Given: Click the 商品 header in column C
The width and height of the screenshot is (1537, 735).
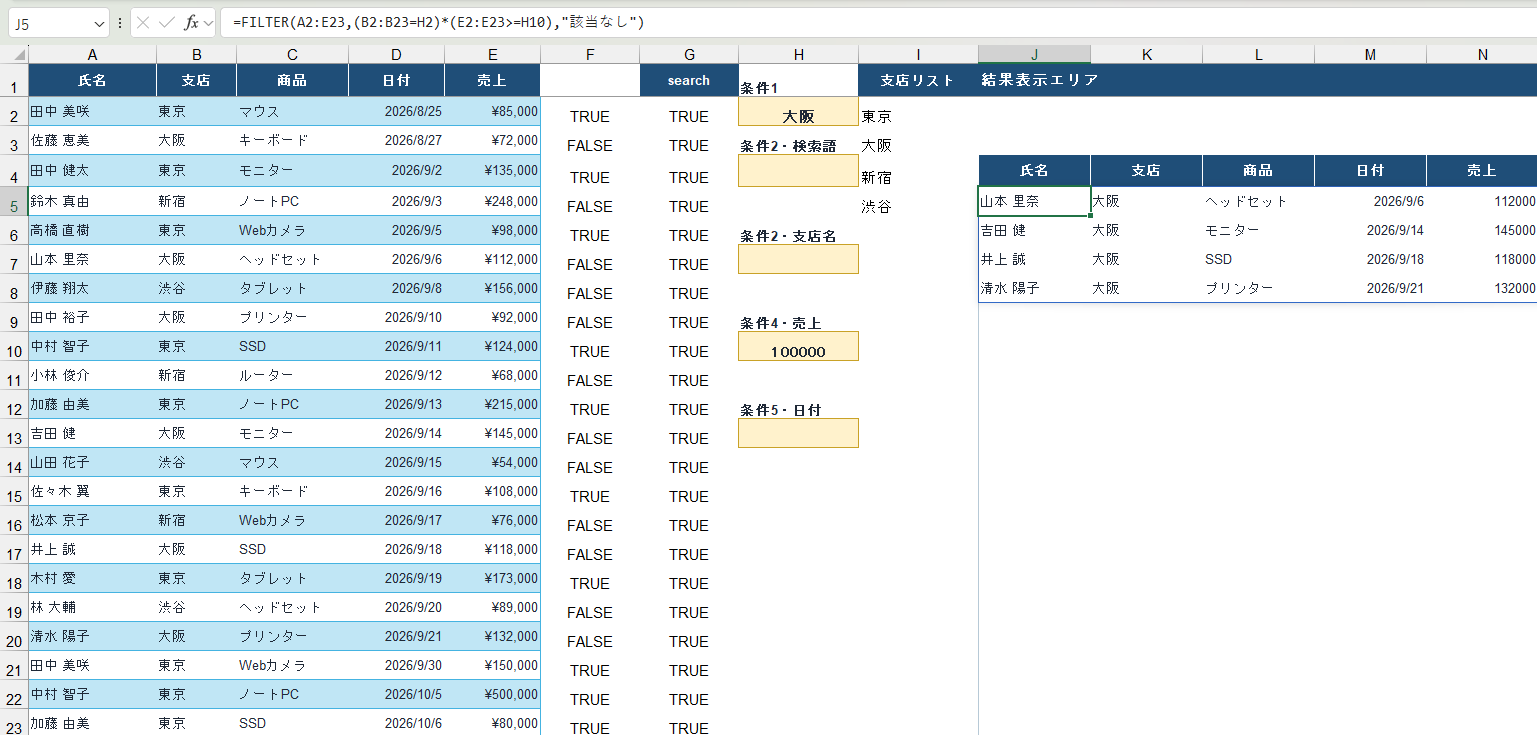Looking at the screenshot, I should click(x=292, y=80).
